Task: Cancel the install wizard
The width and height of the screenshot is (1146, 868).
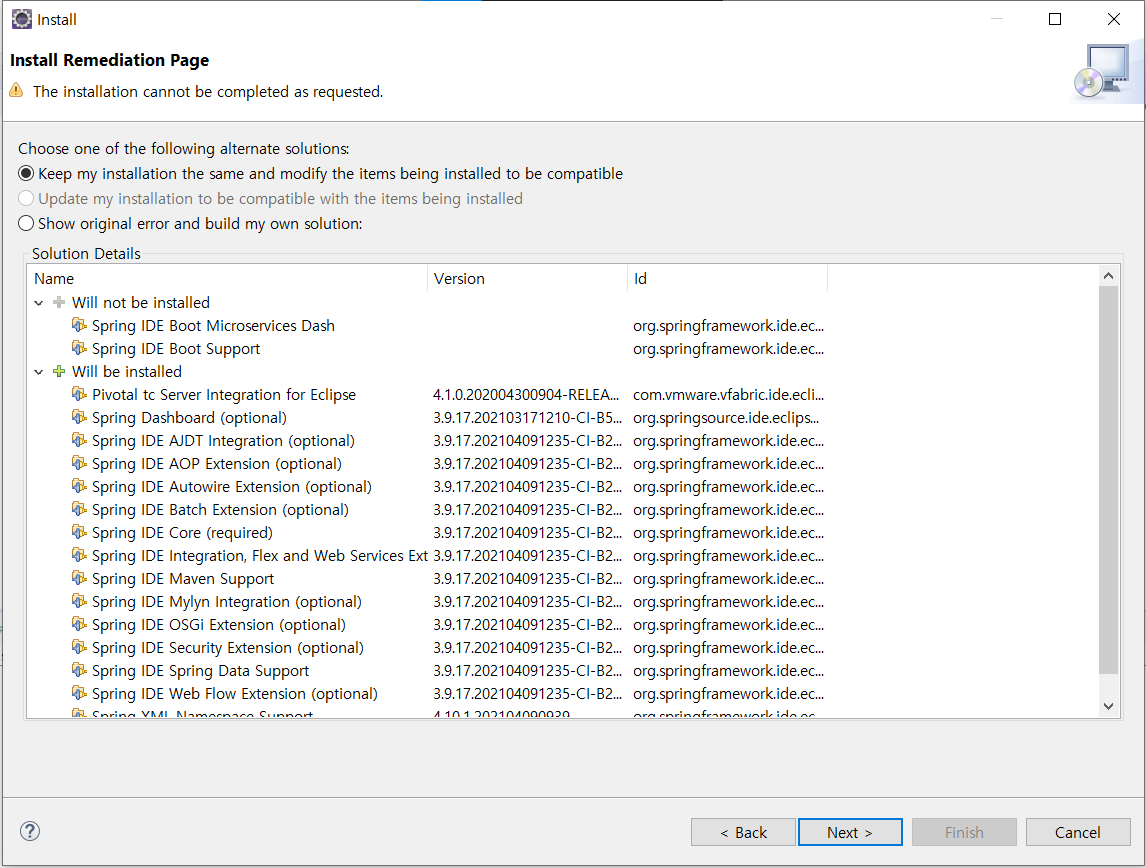Action: click(x=1077, y=832)
